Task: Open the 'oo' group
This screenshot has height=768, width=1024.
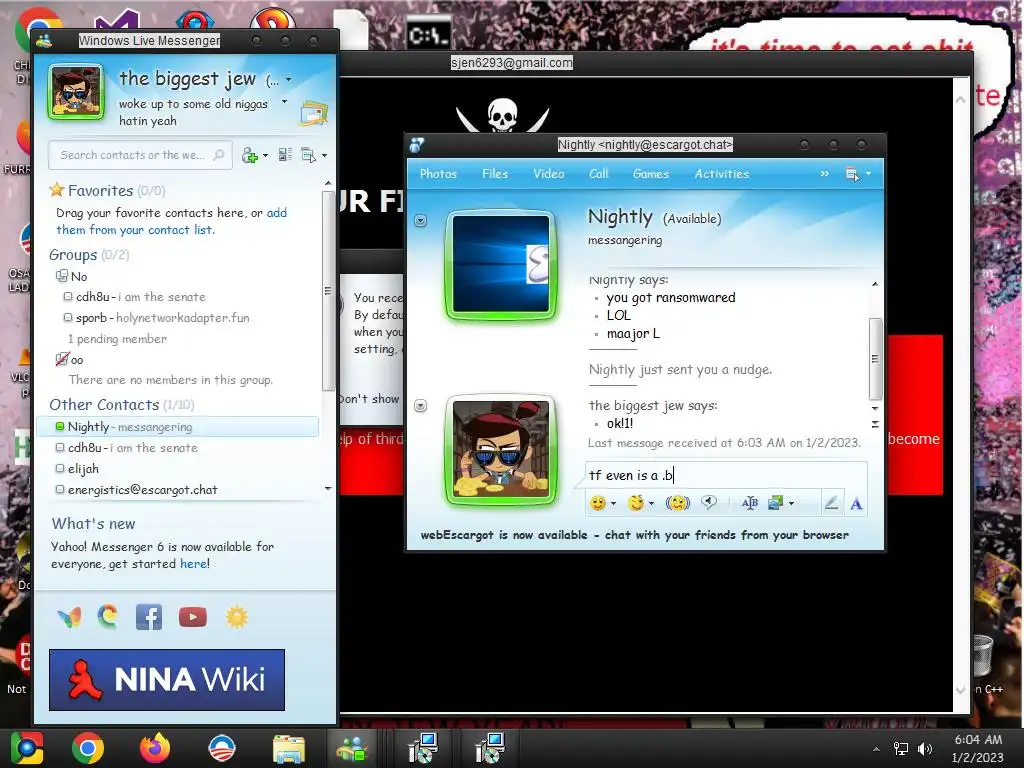Action: (x=69, y=360)
